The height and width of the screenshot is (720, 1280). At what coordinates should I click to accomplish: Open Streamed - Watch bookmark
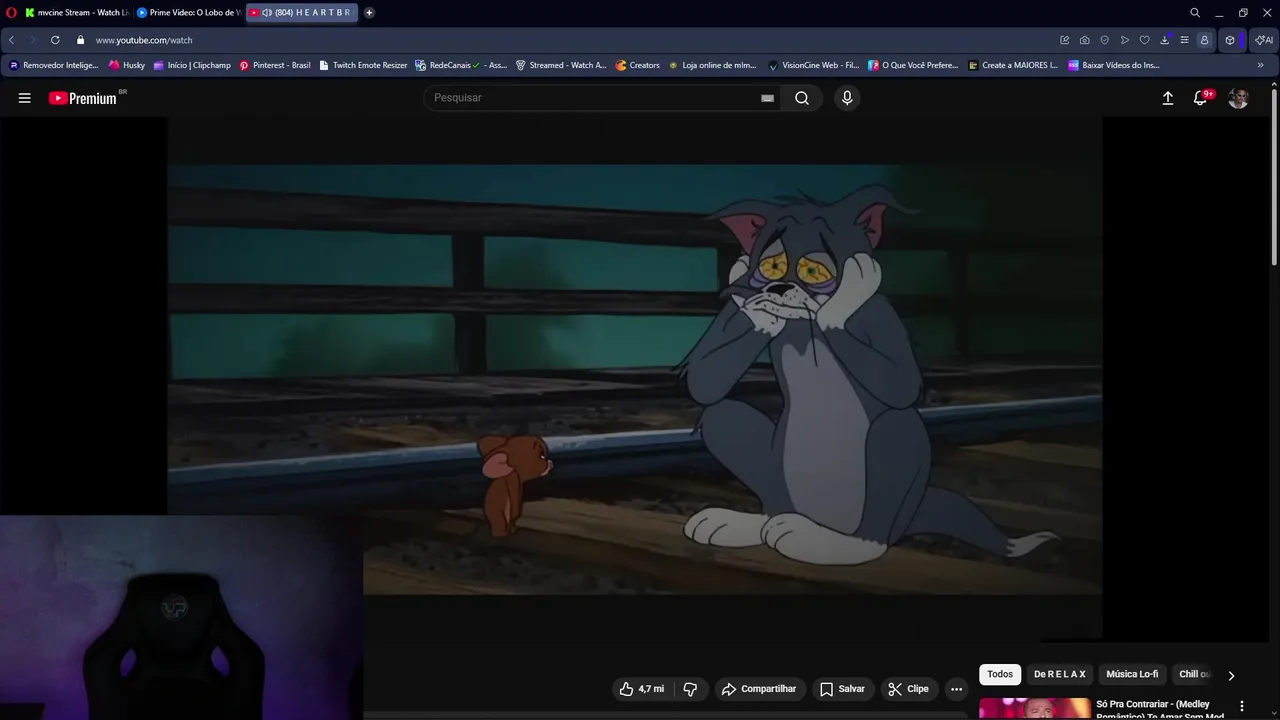561,65
